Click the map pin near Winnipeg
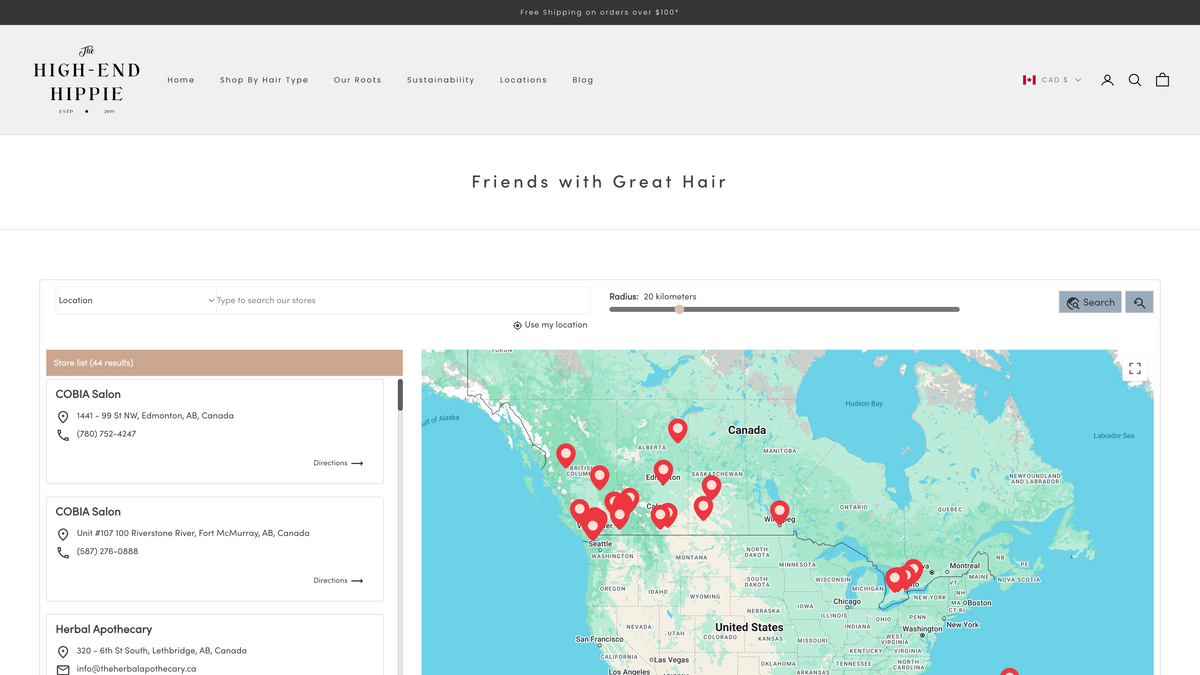Screen dimensions: 1200x675 779,510
